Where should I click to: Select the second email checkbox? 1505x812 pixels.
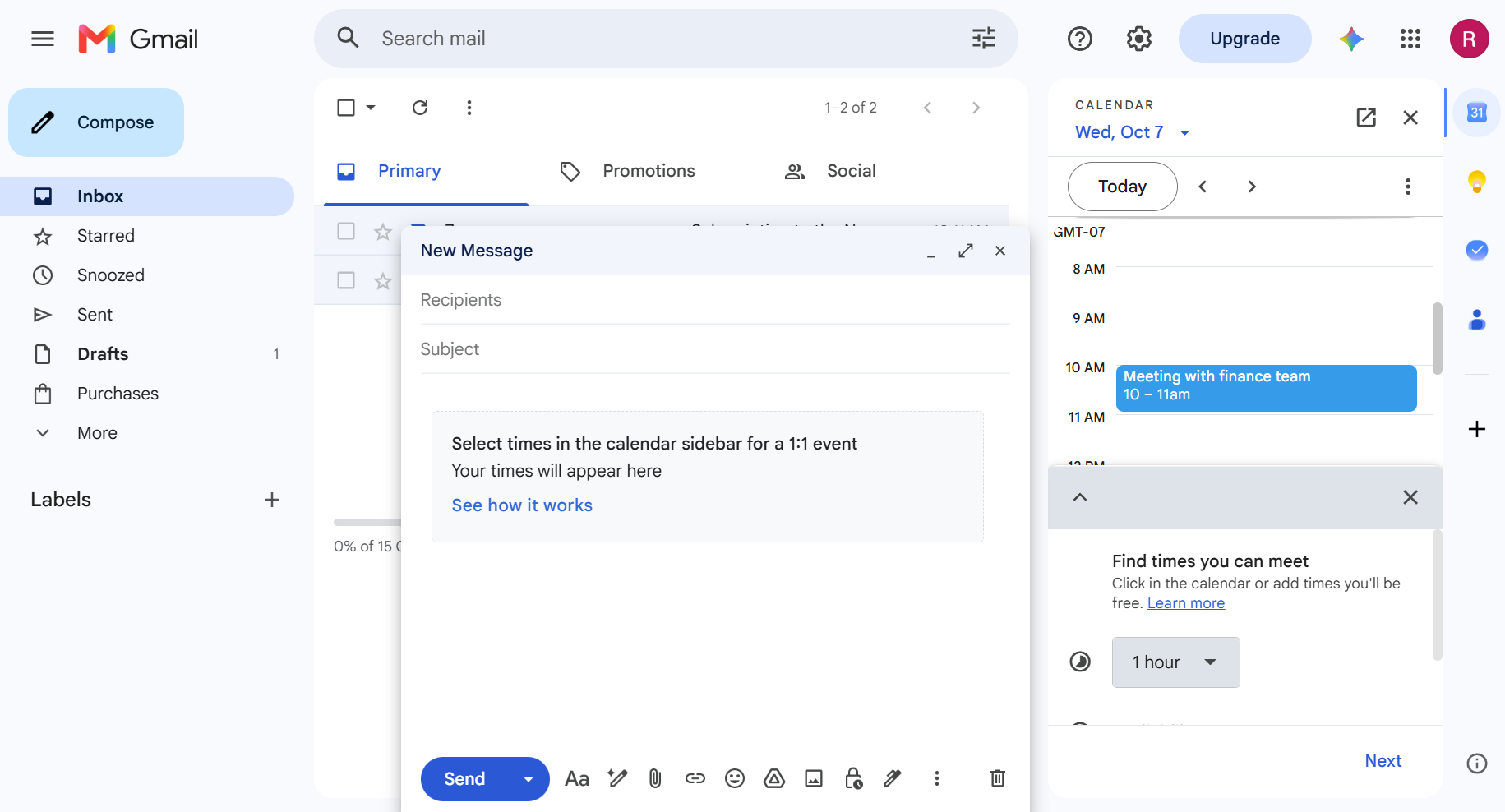pos(346,280)
